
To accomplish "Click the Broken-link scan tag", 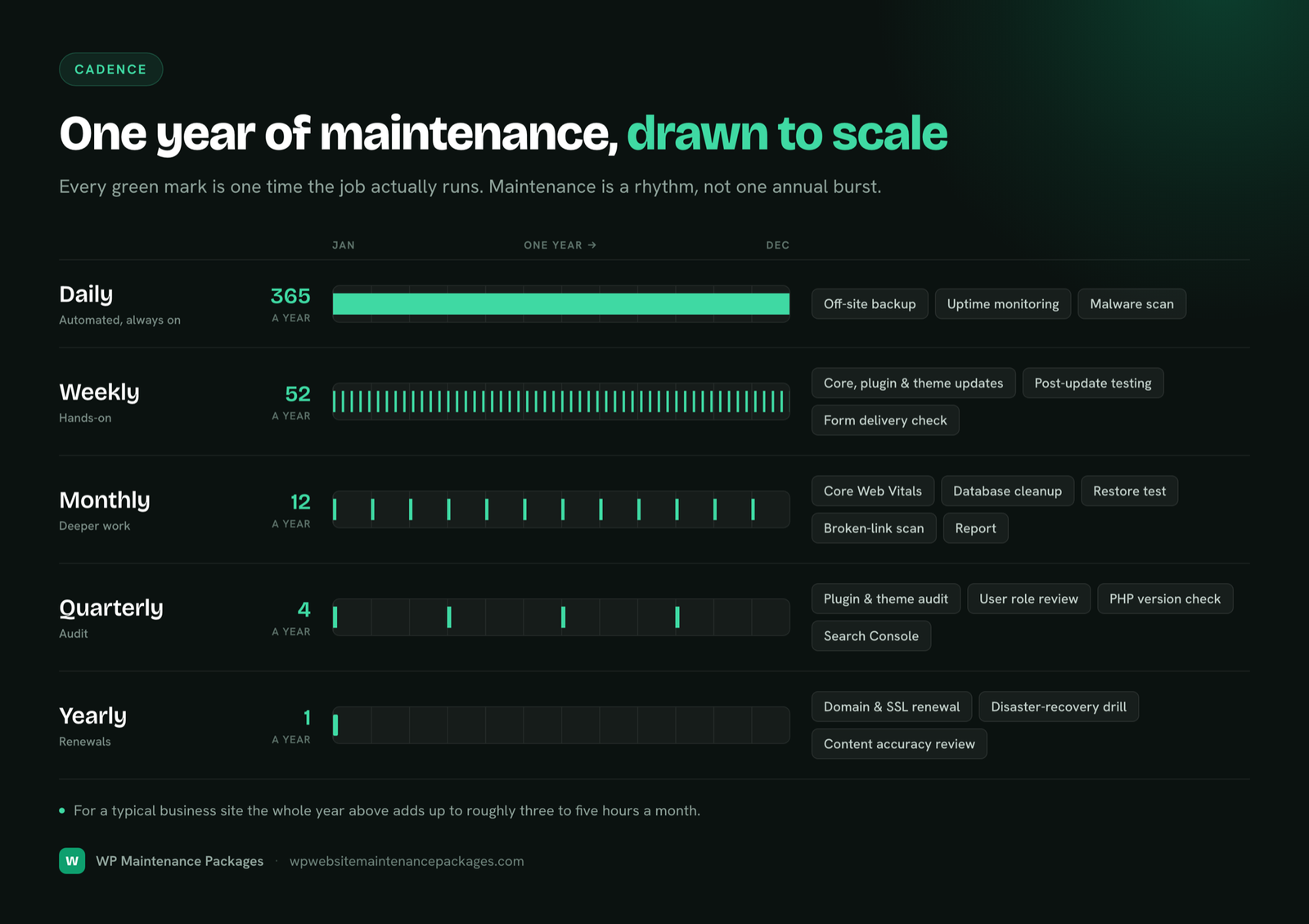I will pyautogui.click(x=874, y=528).
